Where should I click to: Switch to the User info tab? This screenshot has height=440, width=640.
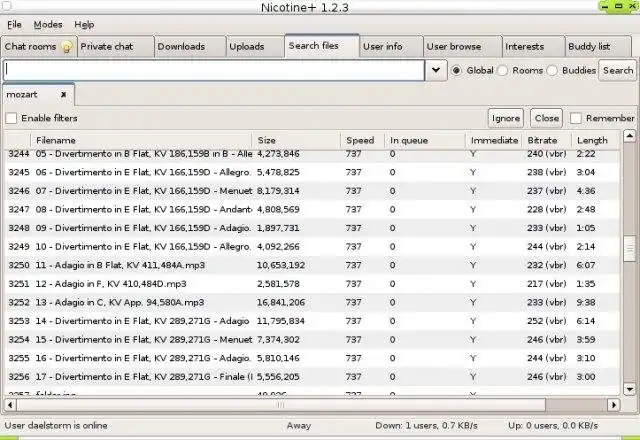pyautogui.click(x=391, y=47)
